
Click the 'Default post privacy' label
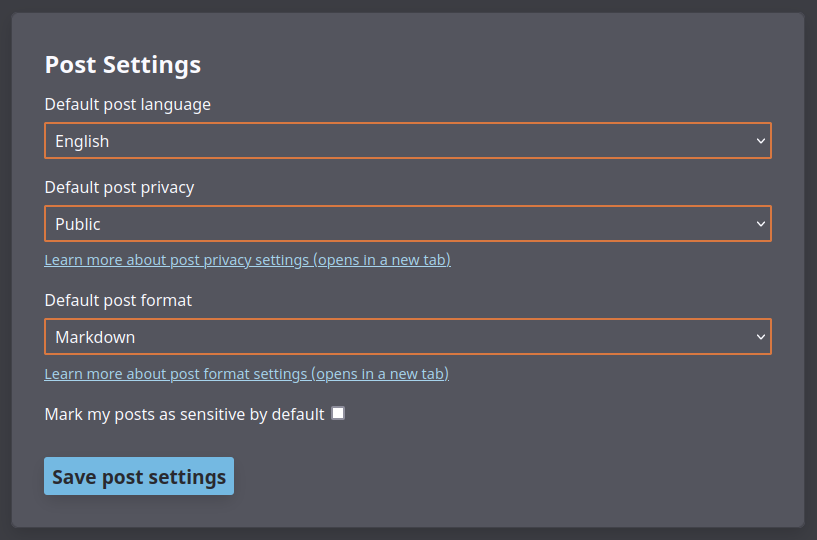pyautogui.click(x=119, y=187)
